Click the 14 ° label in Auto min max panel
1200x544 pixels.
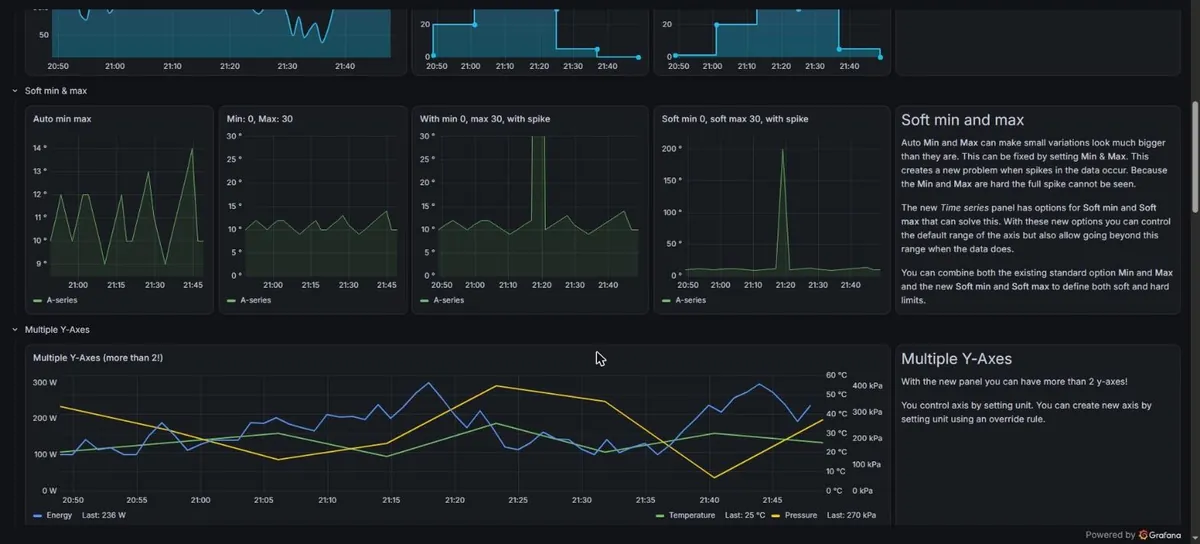(39, 148)
